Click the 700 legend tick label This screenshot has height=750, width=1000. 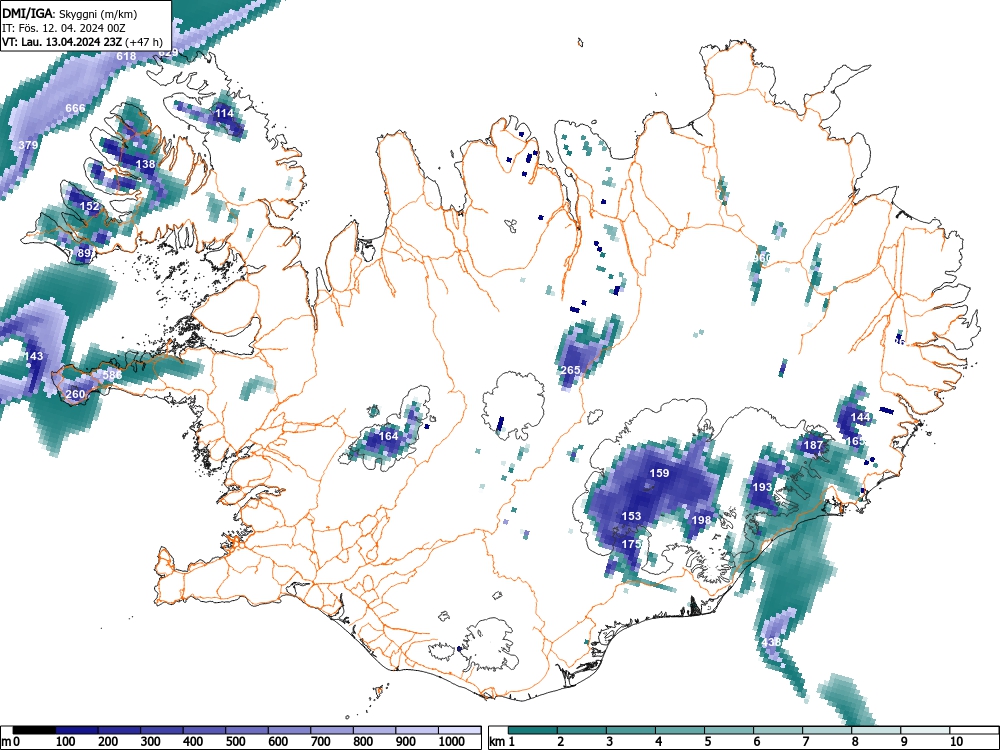(x=320, y=742)
